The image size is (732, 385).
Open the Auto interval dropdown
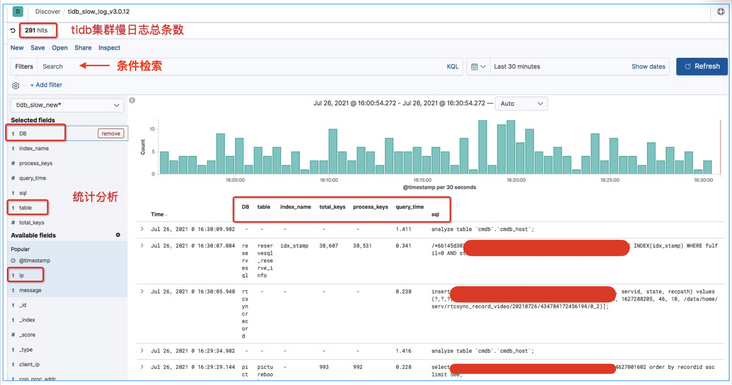click(521, 104)
